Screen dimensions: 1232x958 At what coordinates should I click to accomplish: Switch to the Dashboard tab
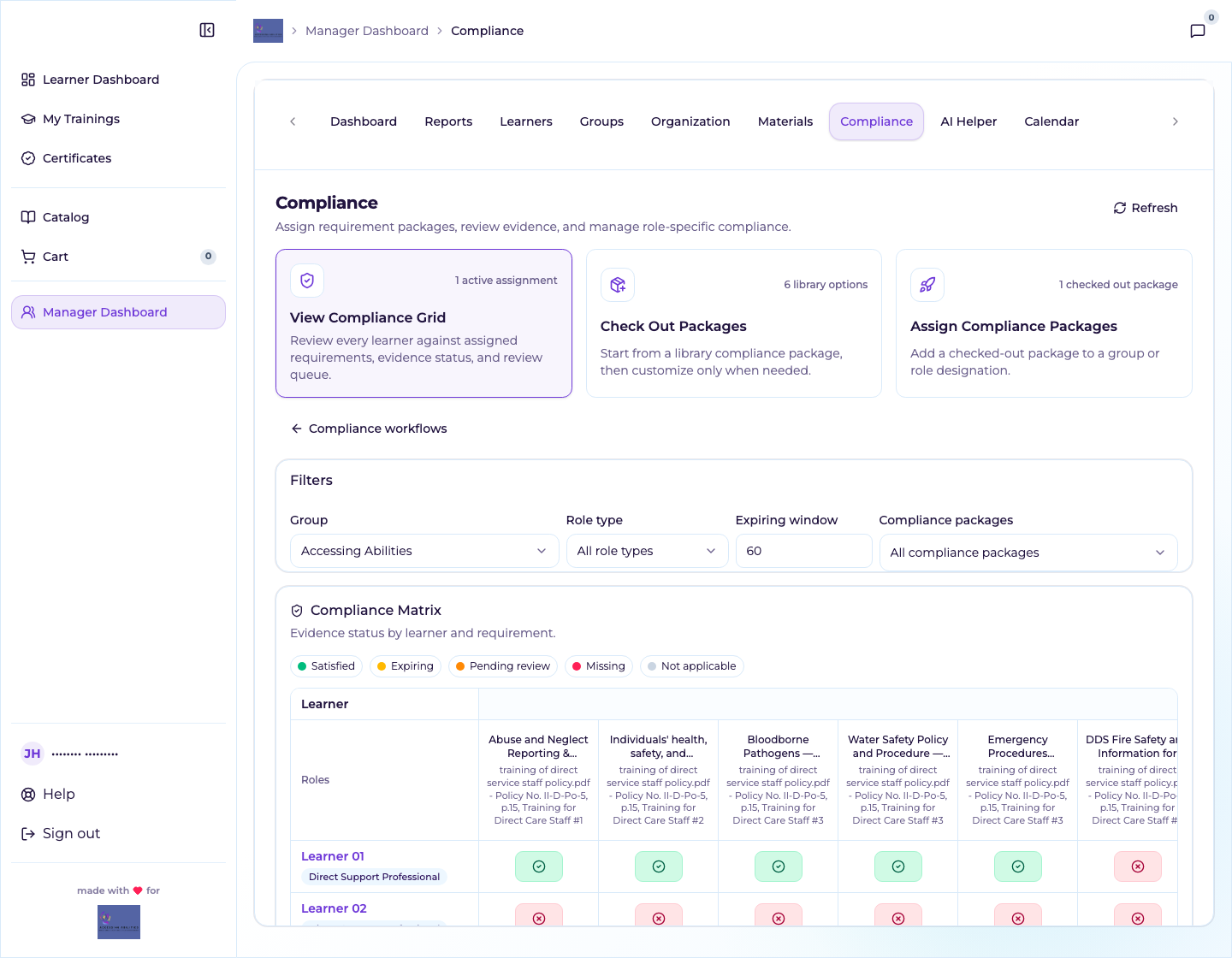(364, 121)
